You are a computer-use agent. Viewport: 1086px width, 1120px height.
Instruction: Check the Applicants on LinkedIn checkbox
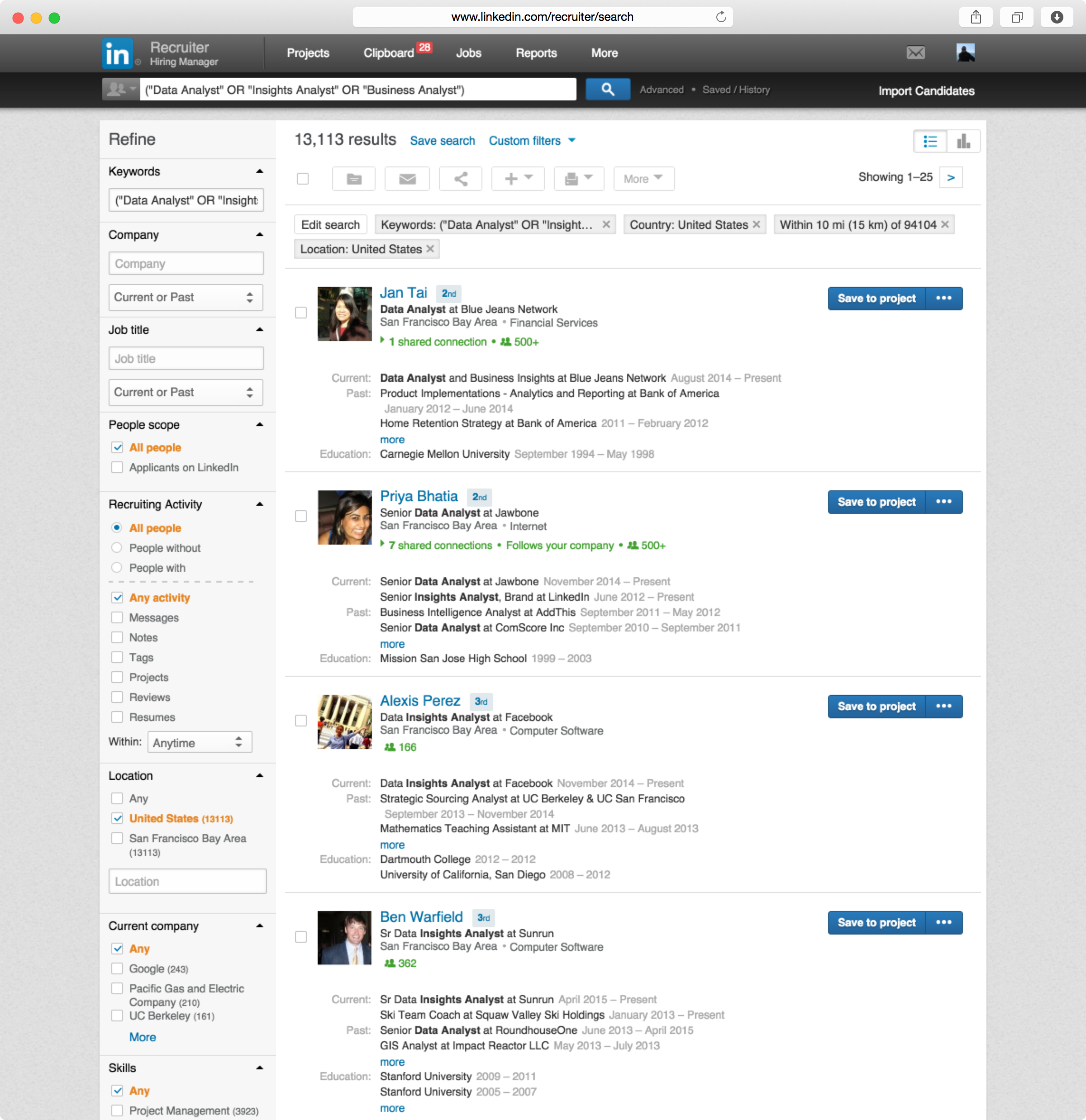tap(117, 467)
